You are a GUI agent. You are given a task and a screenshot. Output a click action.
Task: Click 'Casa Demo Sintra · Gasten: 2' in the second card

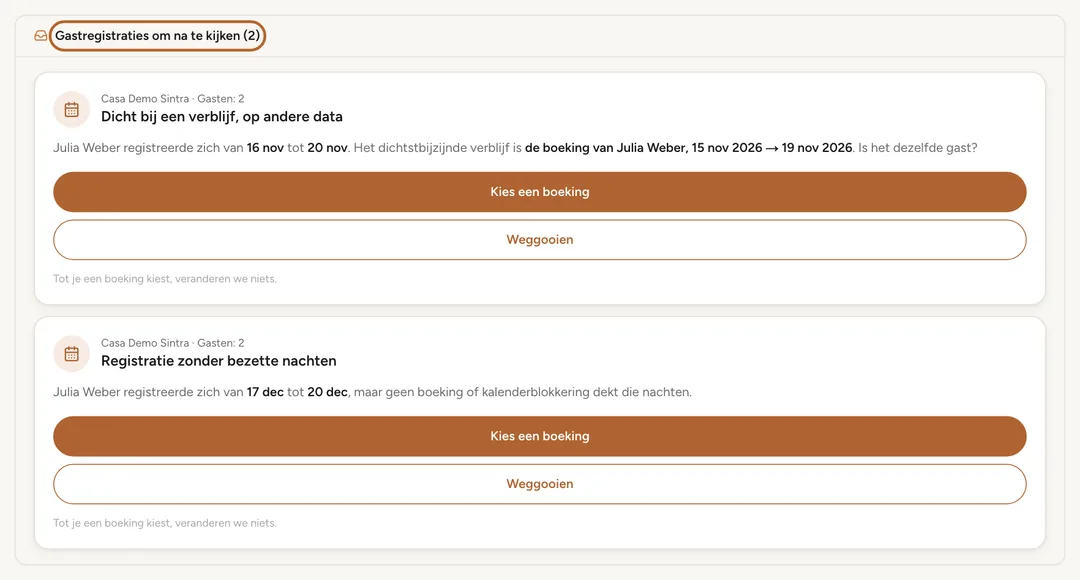tap(172, 343)
